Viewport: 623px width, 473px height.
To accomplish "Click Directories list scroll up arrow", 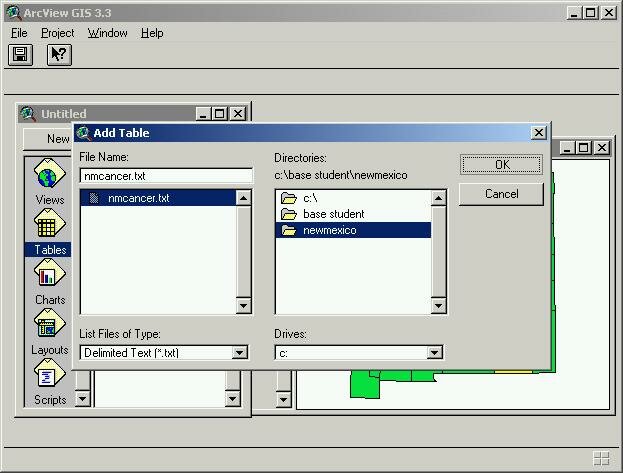I will [438, 198].
